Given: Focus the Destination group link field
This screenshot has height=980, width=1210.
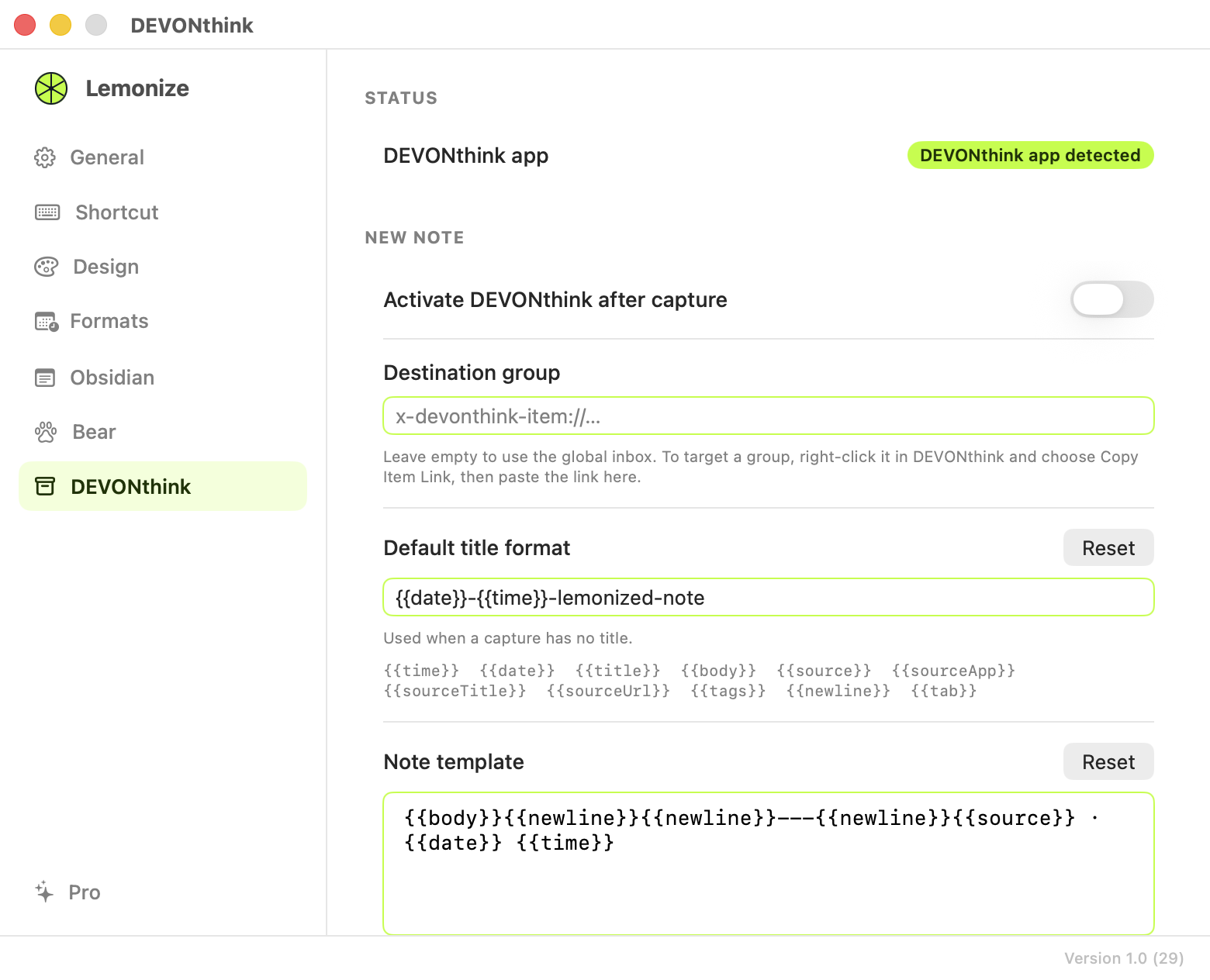Looking at the screenshot, I should pos(769,416).
